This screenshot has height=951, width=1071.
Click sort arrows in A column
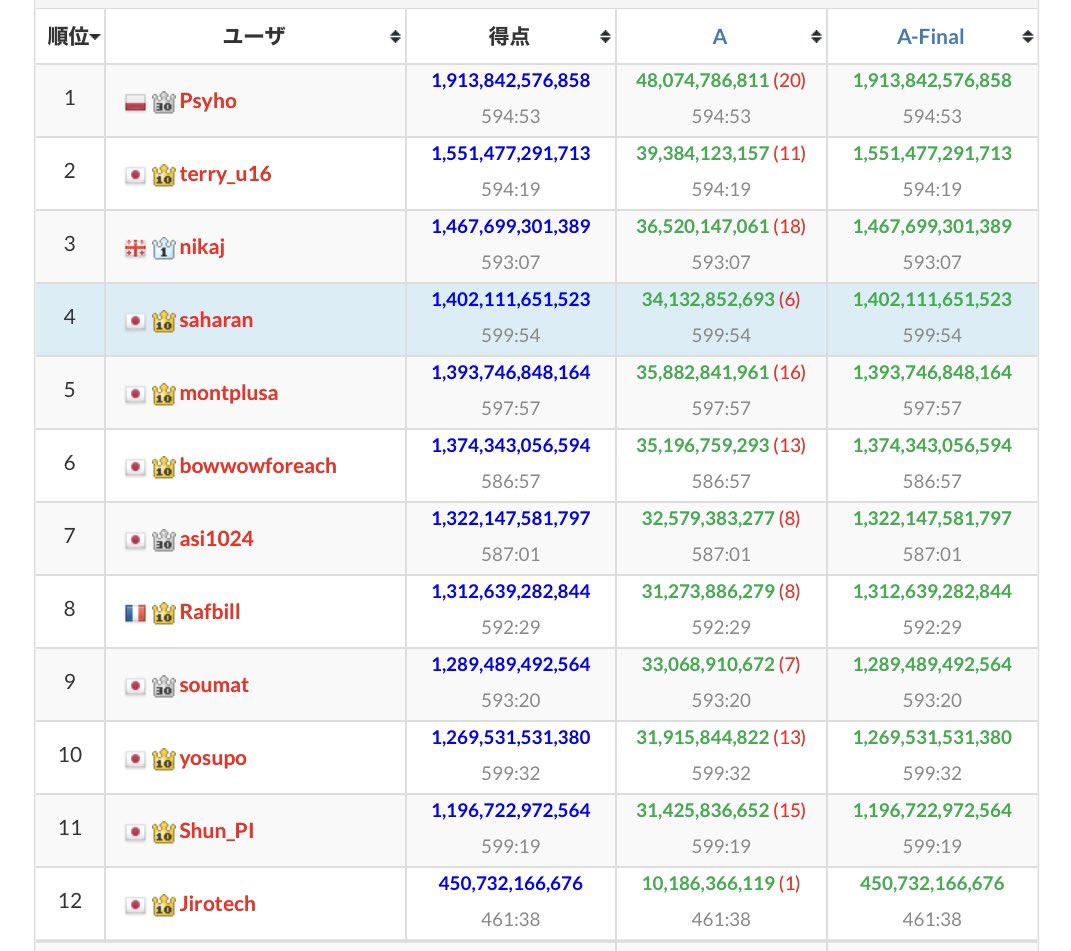pos(816,37)
